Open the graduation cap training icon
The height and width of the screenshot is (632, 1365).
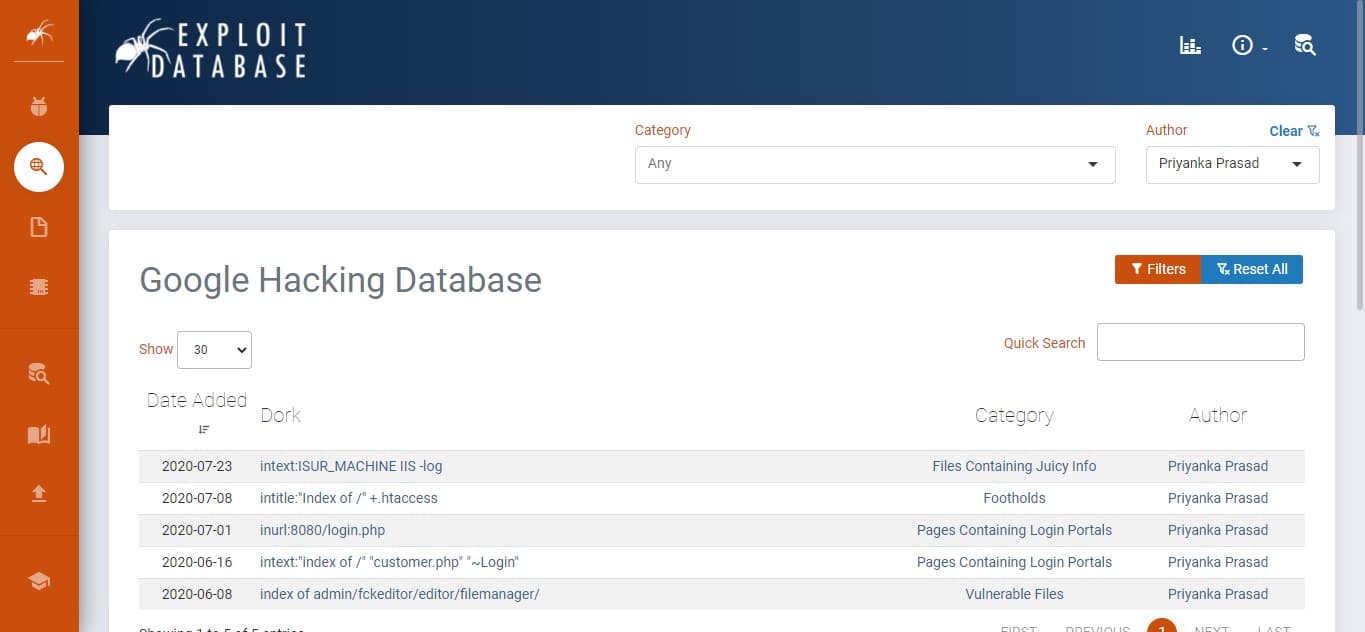(39, 581)
